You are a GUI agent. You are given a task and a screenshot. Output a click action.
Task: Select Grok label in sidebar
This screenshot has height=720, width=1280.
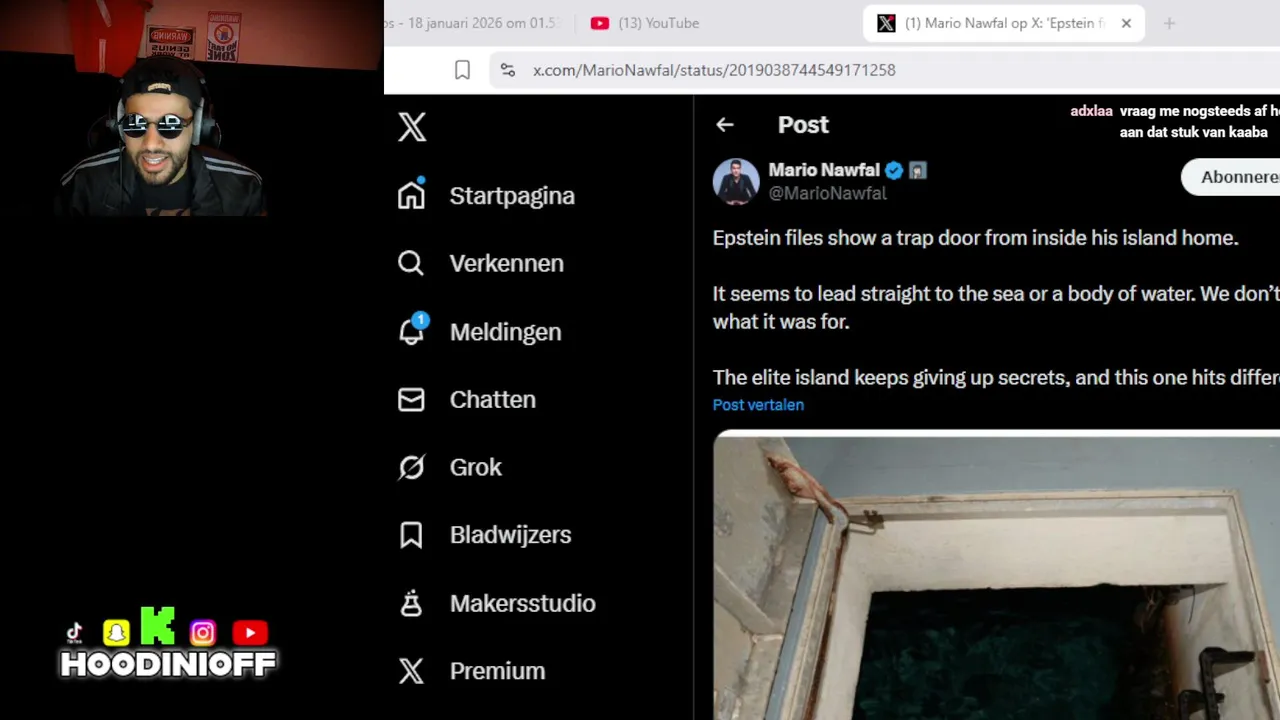[x=476, y=468]
